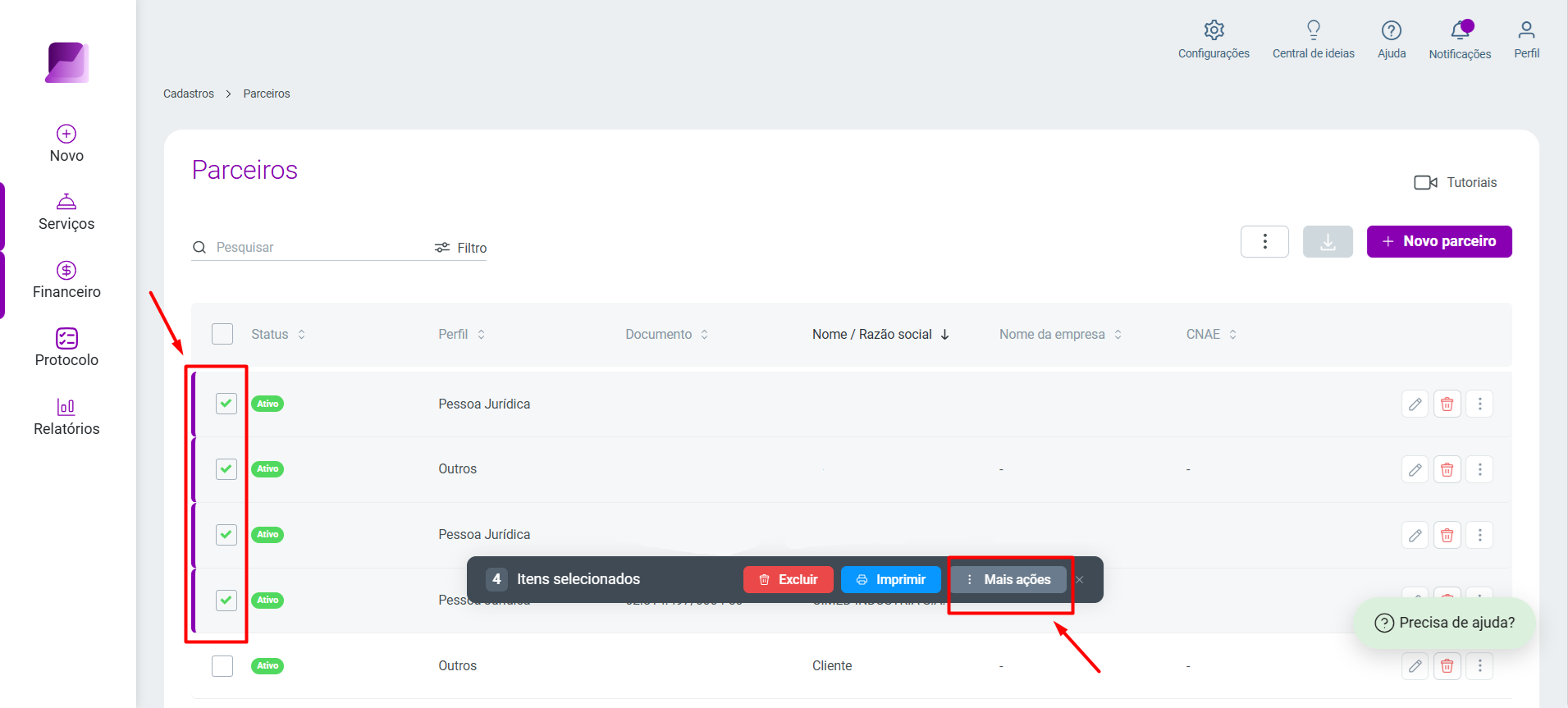This screenshot has height=708, width=1568.
Task: Open Mais ações dropdown in the selection bar
Action: click(x=1008, y=579)
